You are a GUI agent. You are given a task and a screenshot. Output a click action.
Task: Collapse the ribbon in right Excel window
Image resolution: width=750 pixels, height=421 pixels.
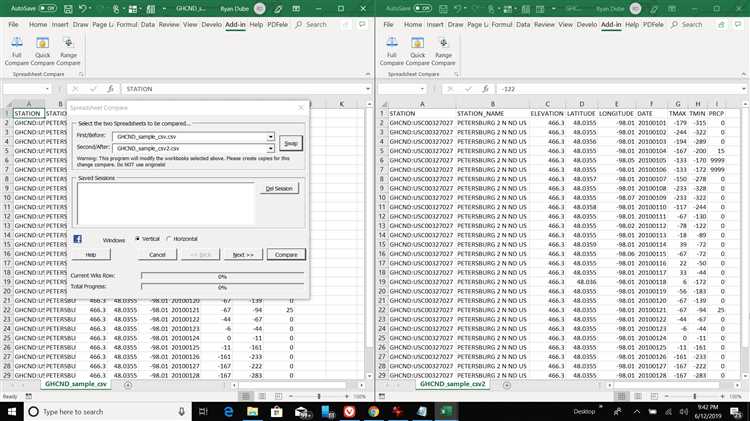tap(744, 74)
